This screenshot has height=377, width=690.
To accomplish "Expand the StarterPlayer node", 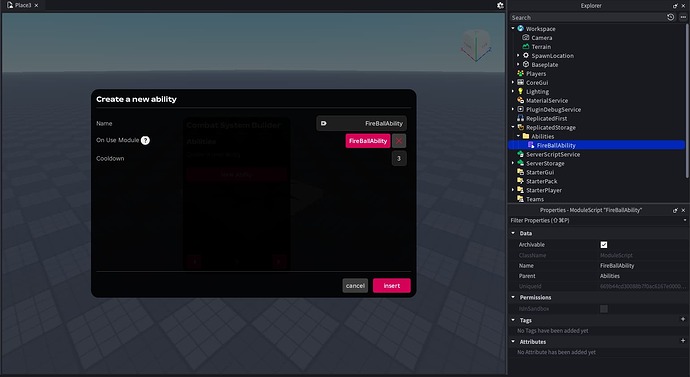I will click(x=513, y=190).
